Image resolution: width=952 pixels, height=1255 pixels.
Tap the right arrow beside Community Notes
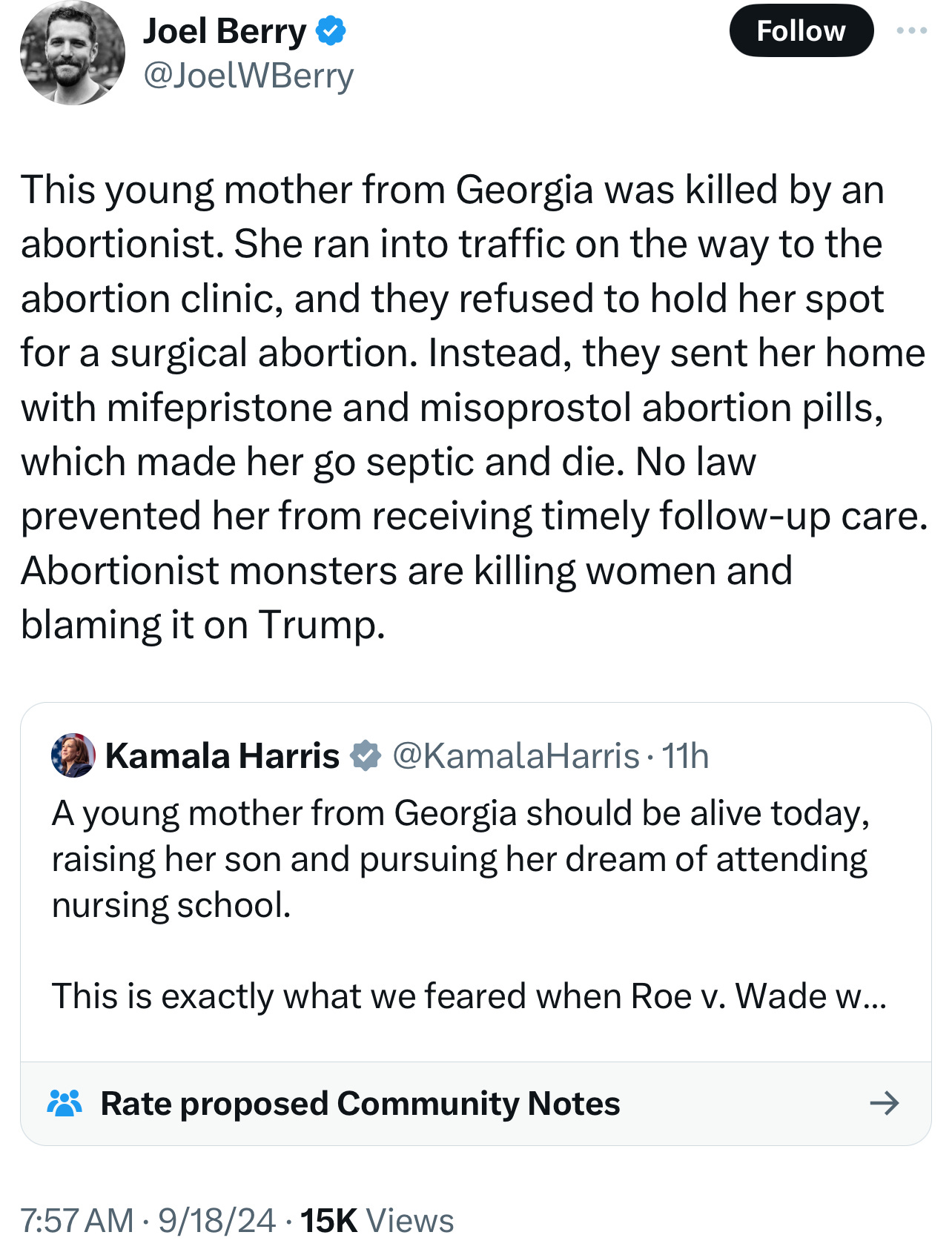click(x=884, y=1103)
